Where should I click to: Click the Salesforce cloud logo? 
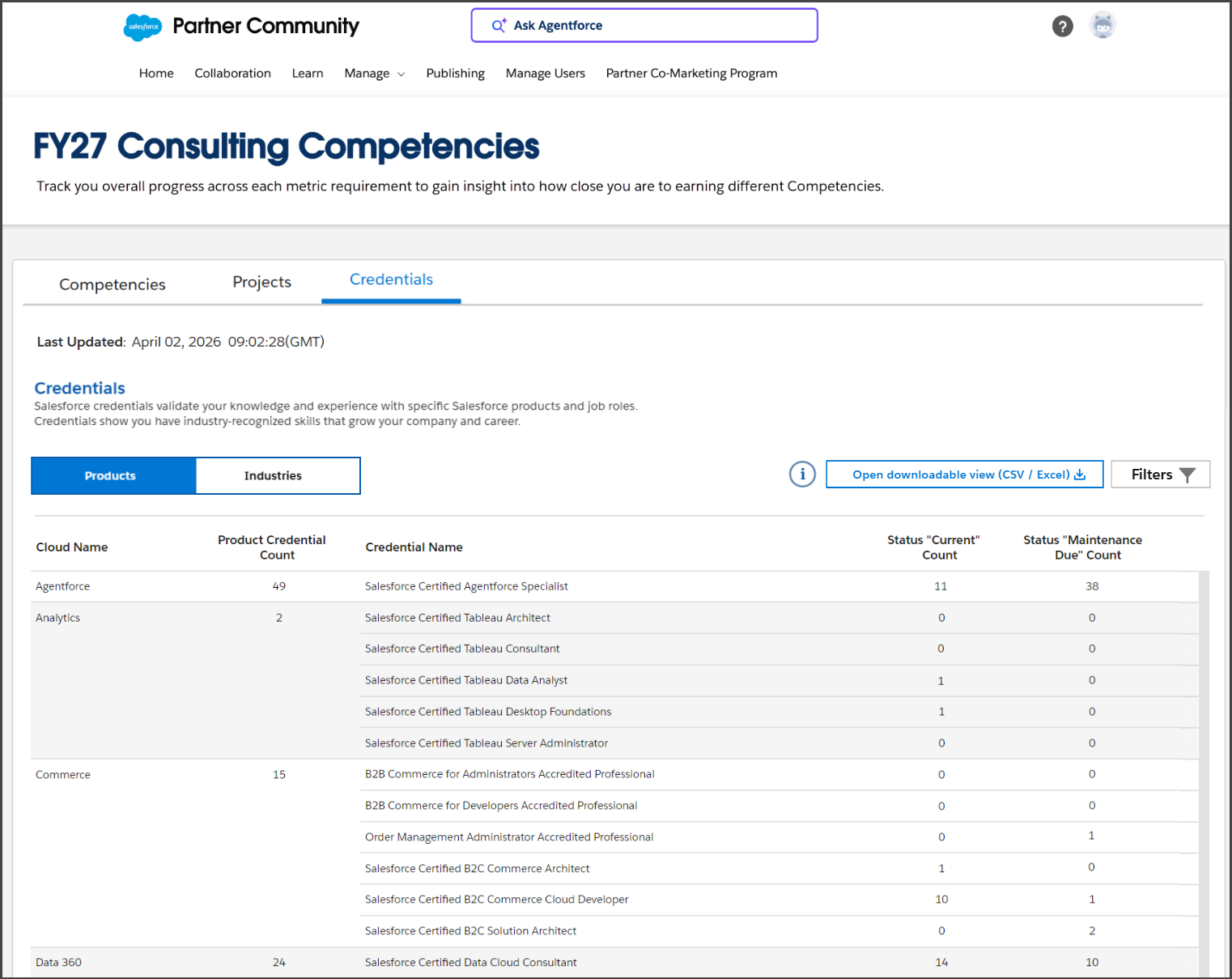pyautogui.click(x=142, y=27)
